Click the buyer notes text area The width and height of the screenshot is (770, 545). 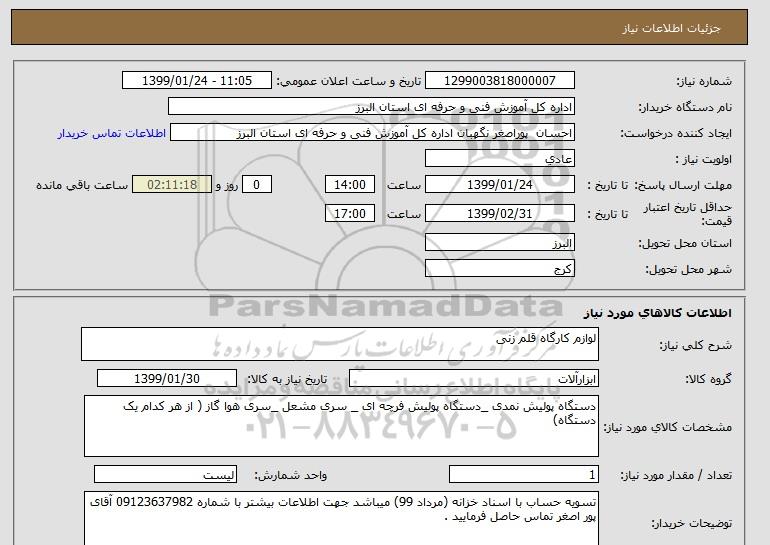click(341, 518)
